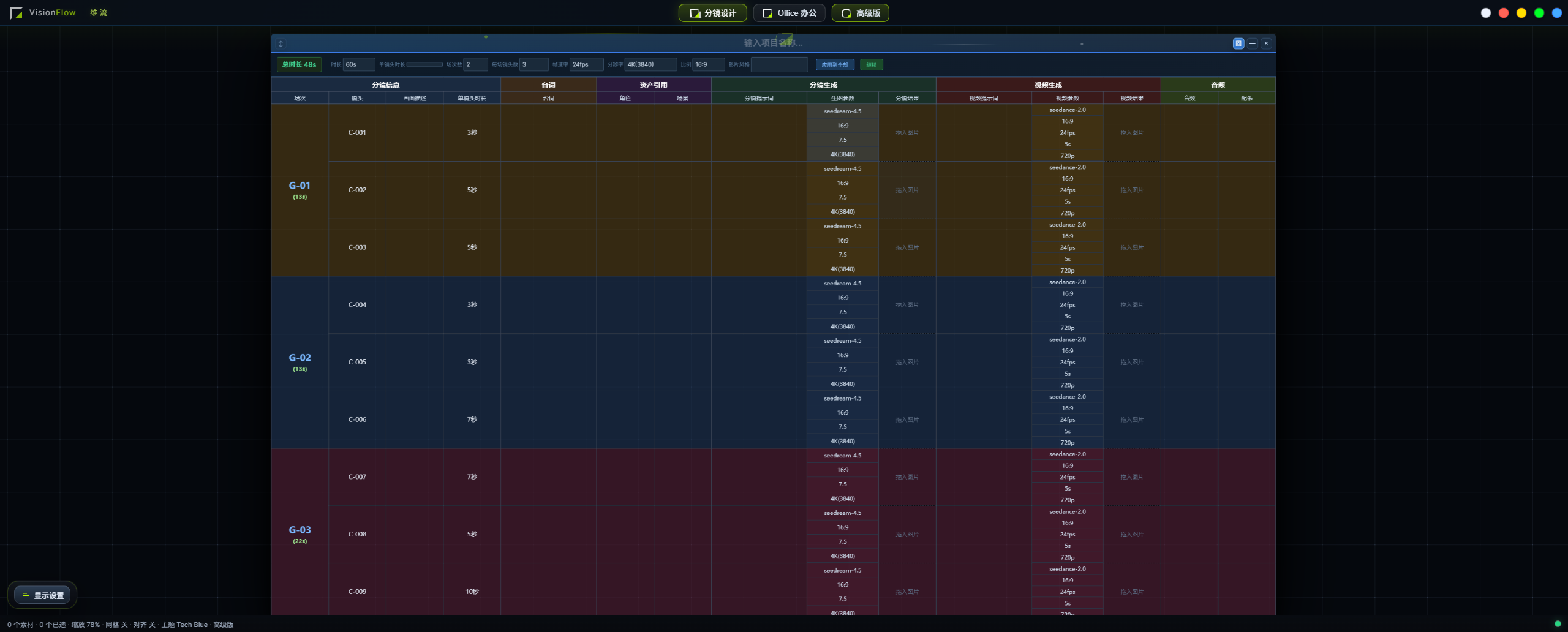Open the 分辨率 4K(3840) dropdown

pos(651,64)
